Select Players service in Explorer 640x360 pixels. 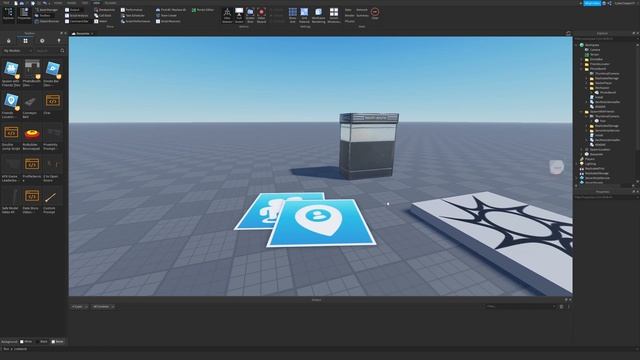[x=590, y=159]
